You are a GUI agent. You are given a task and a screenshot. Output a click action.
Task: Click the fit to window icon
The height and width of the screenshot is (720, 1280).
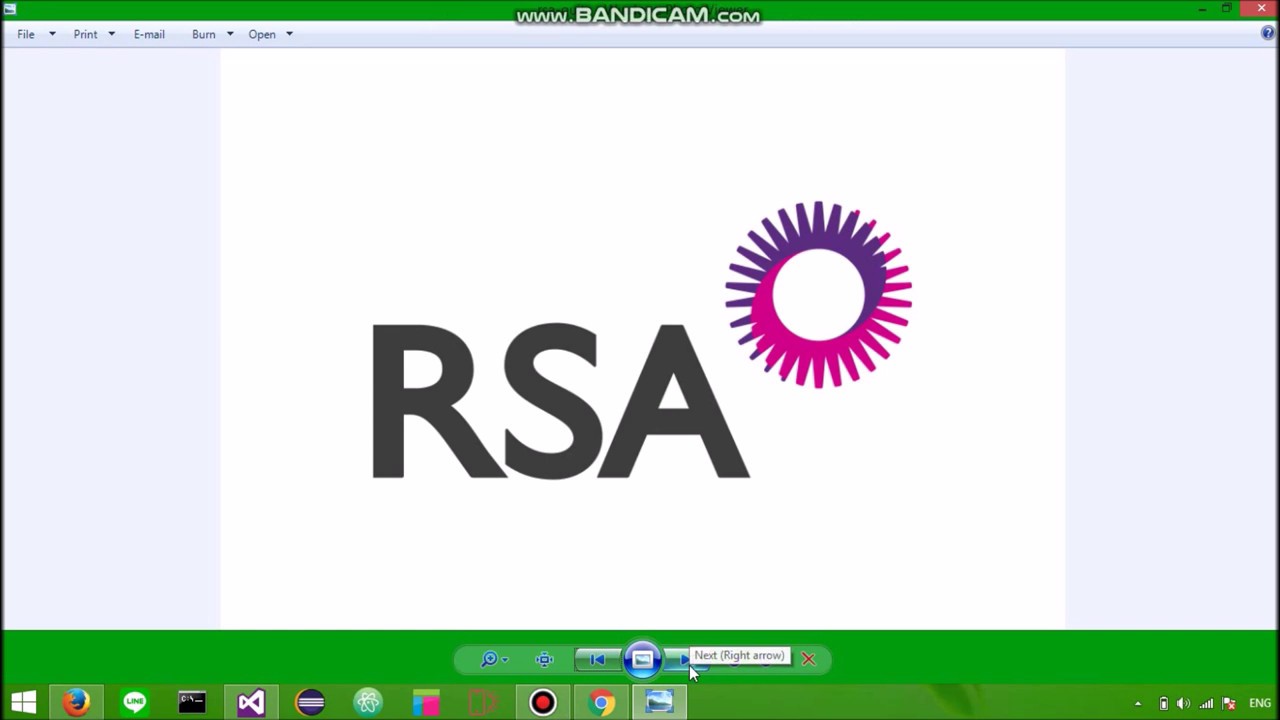(544, 659)
